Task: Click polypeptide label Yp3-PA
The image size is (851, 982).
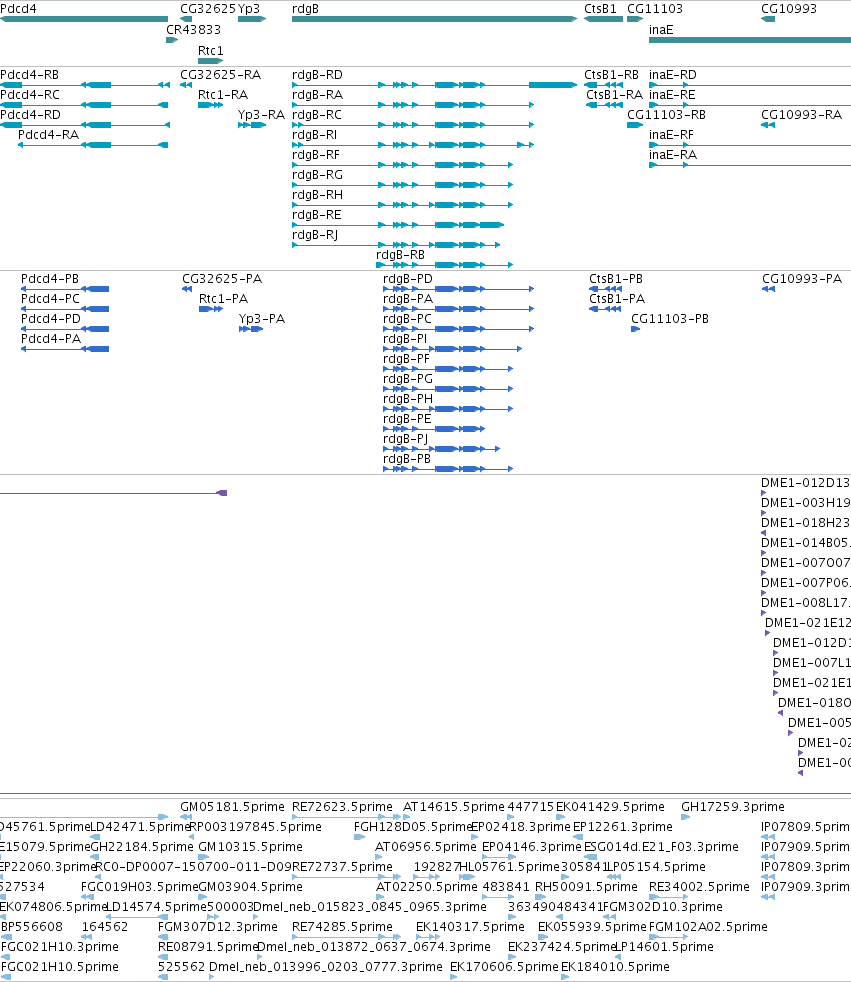Action: (x=262, y=319)
